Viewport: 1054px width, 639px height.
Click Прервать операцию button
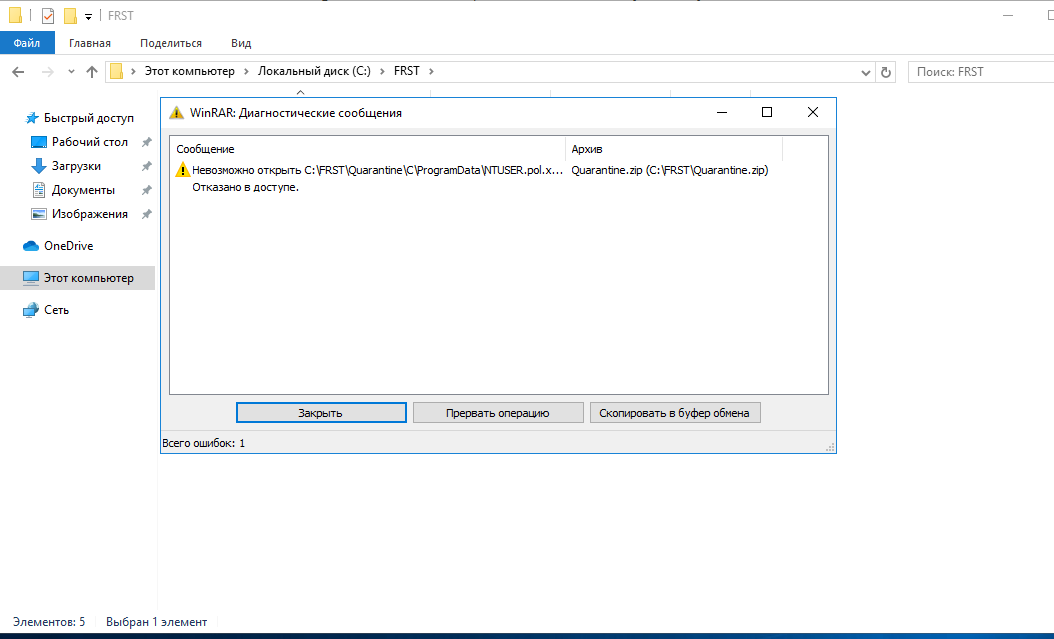pos(498,413)
